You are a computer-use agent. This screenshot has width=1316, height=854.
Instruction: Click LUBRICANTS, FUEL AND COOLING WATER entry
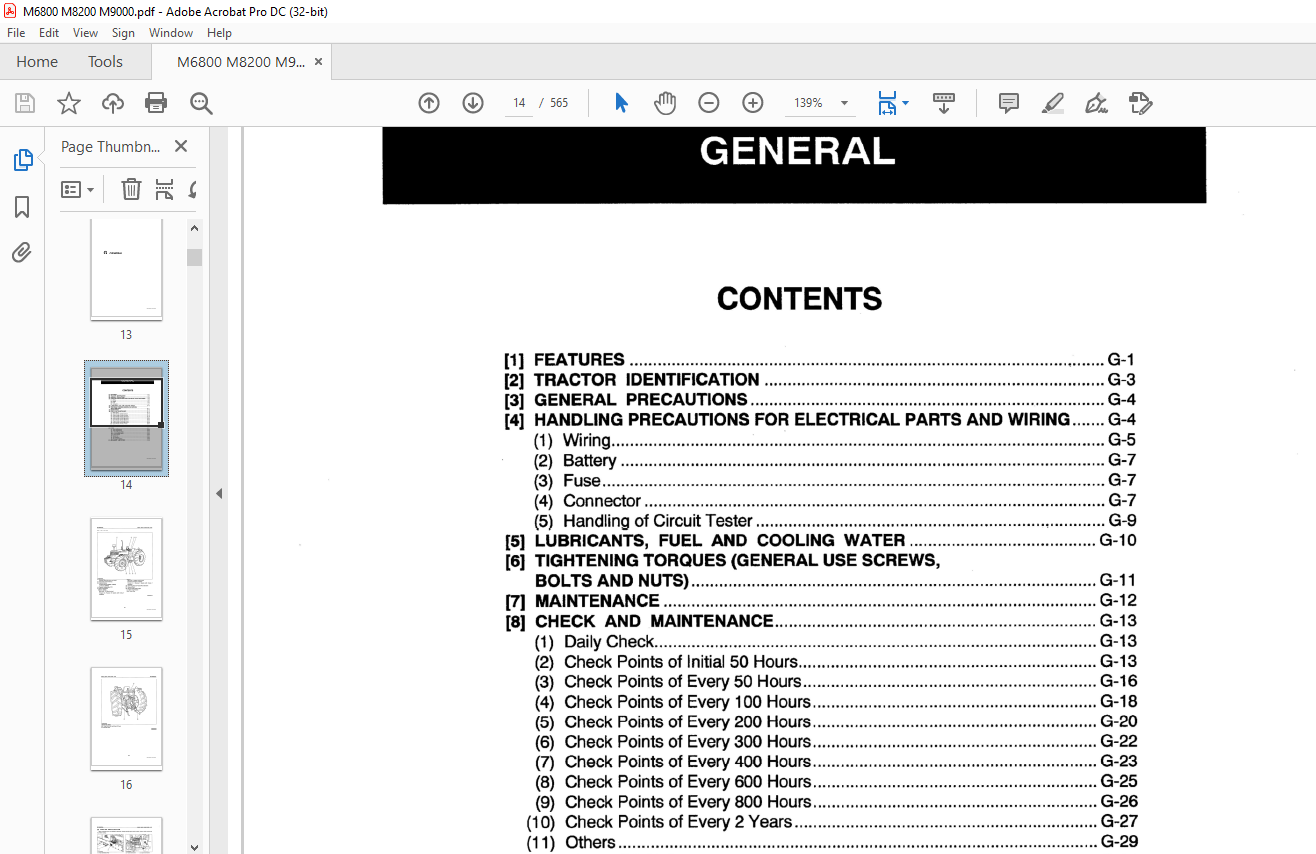(x=820, y=540)
